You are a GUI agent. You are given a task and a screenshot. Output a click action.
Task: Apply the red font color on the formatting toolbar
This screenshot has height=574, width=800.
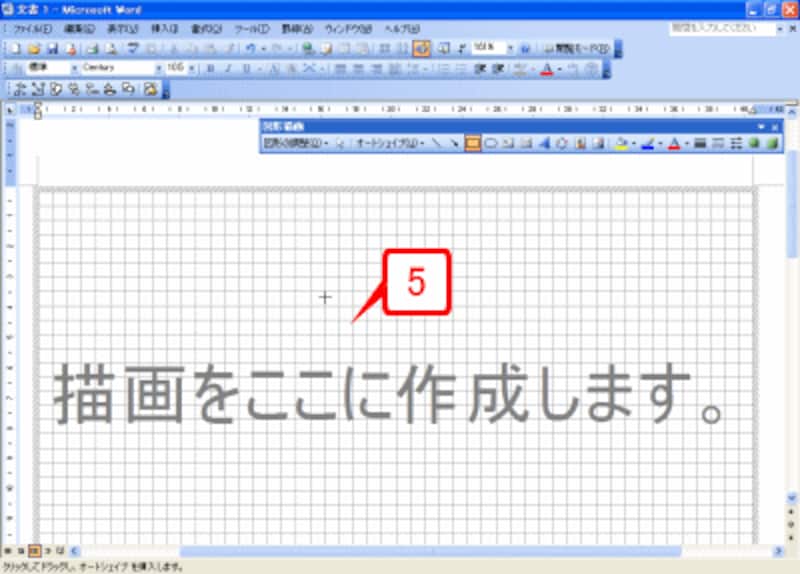[x=546, y=69]
